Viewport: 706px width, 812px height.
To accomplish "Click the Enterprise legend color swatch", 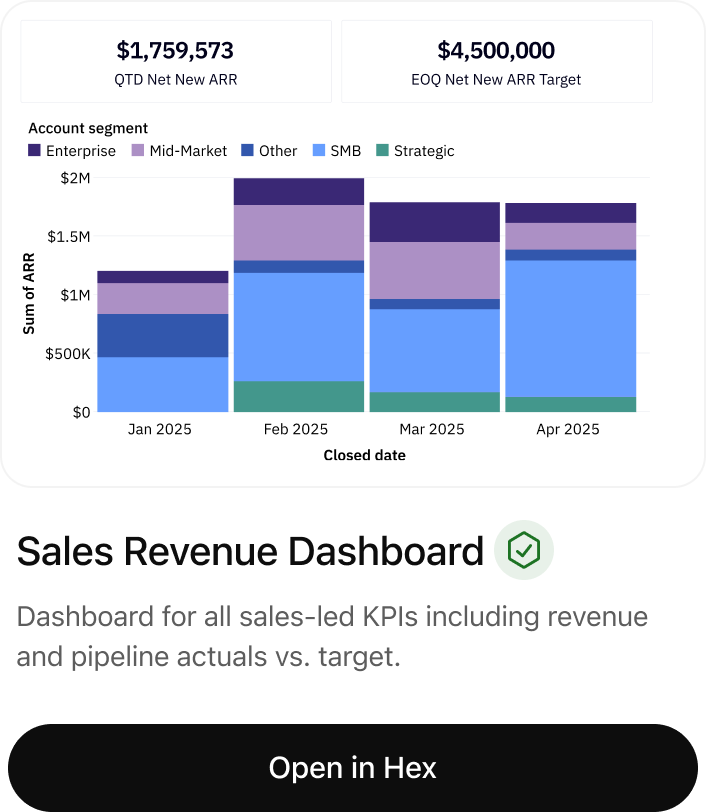I will pyautogui.click(x=35, y=151).
